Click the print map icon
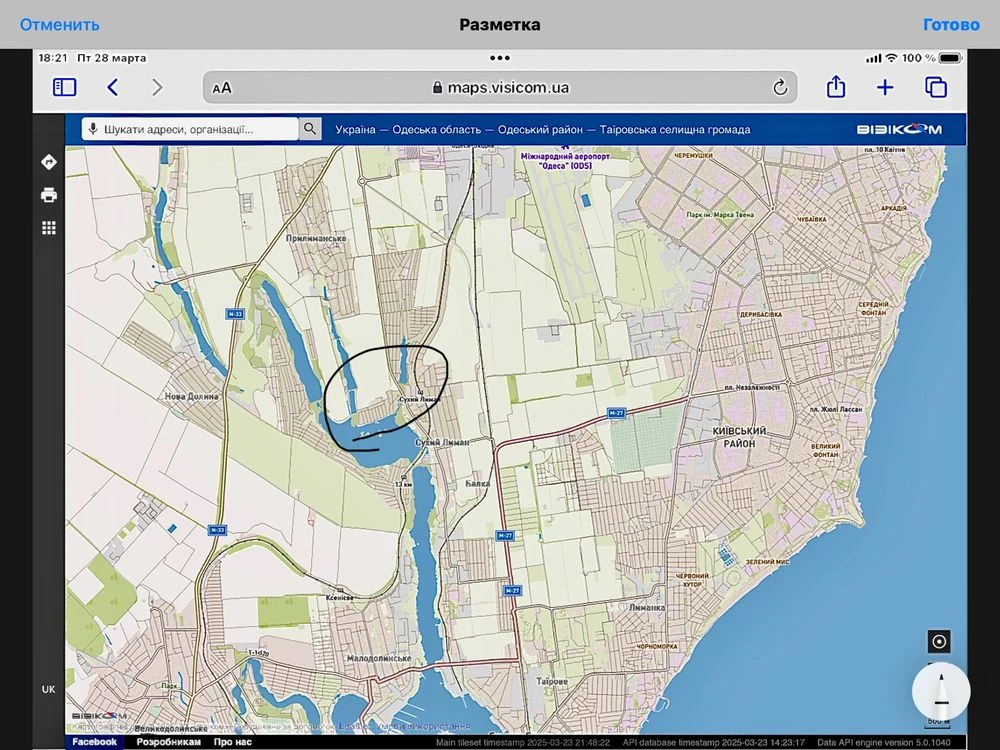 click(x=48, y=195)
